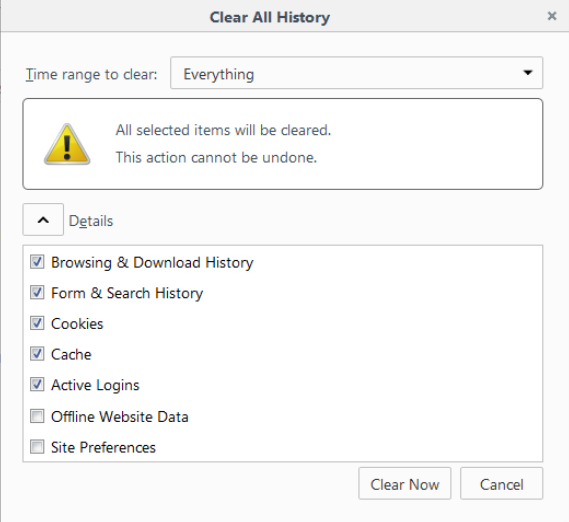This screenshot has width=569, height=522.
Task: Uncheck Active Logins checkbox
Action: point(37,384)
